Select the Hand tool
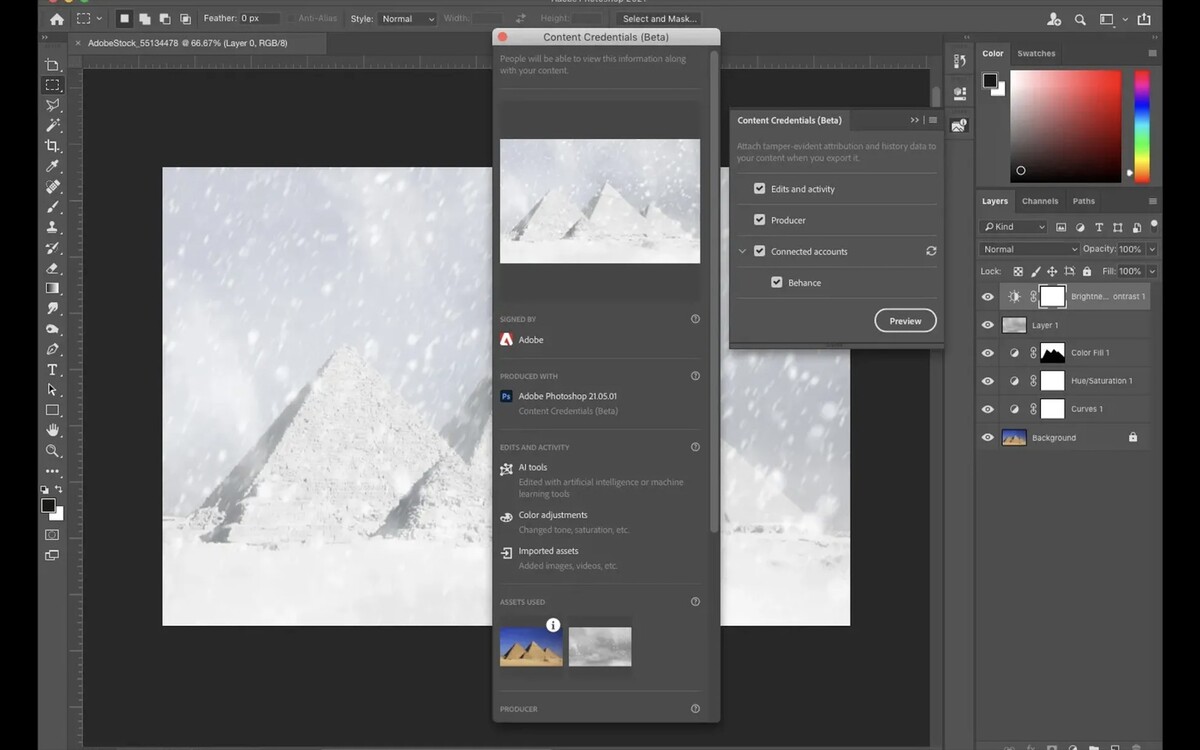The width and height of the screenshot is (1200, 750). pos(53,431)
